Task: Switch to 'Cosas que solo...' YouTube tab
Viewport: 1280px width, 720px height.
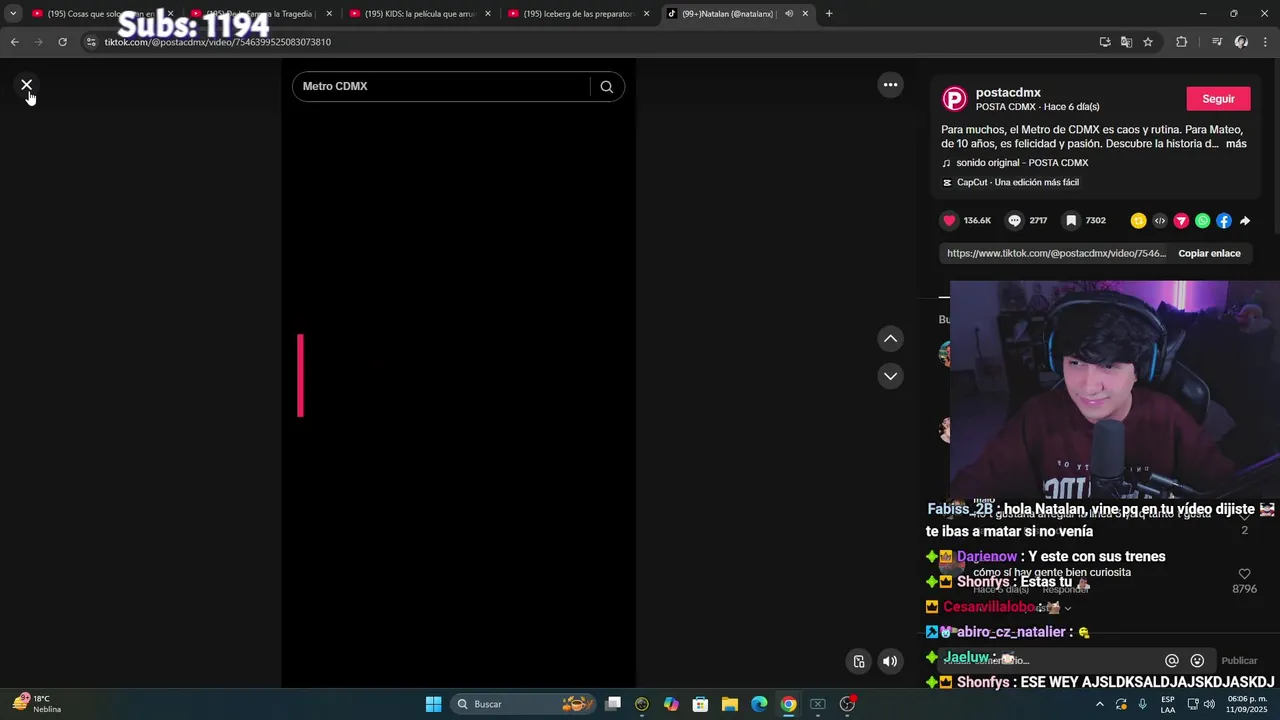Action: pyautogui.click(x=100, y=14)
